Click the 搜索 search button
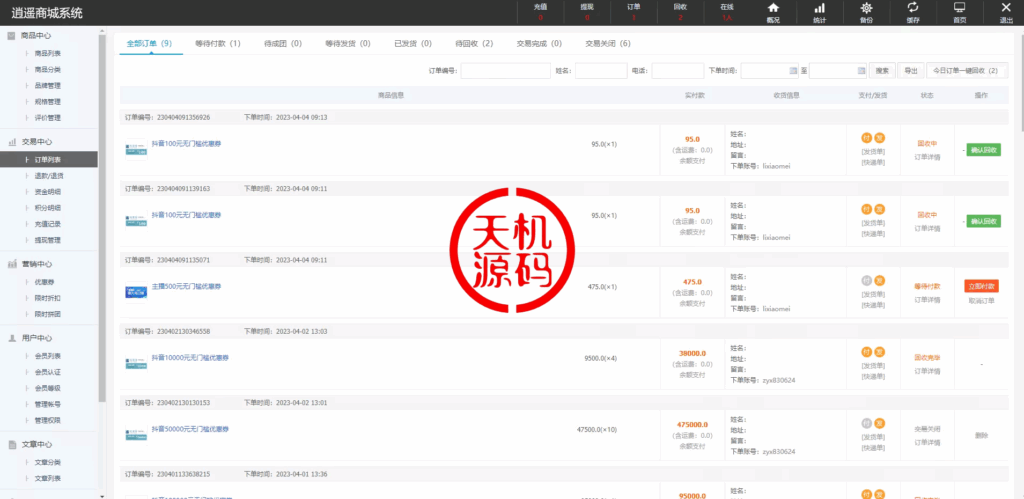 point(882,71)
